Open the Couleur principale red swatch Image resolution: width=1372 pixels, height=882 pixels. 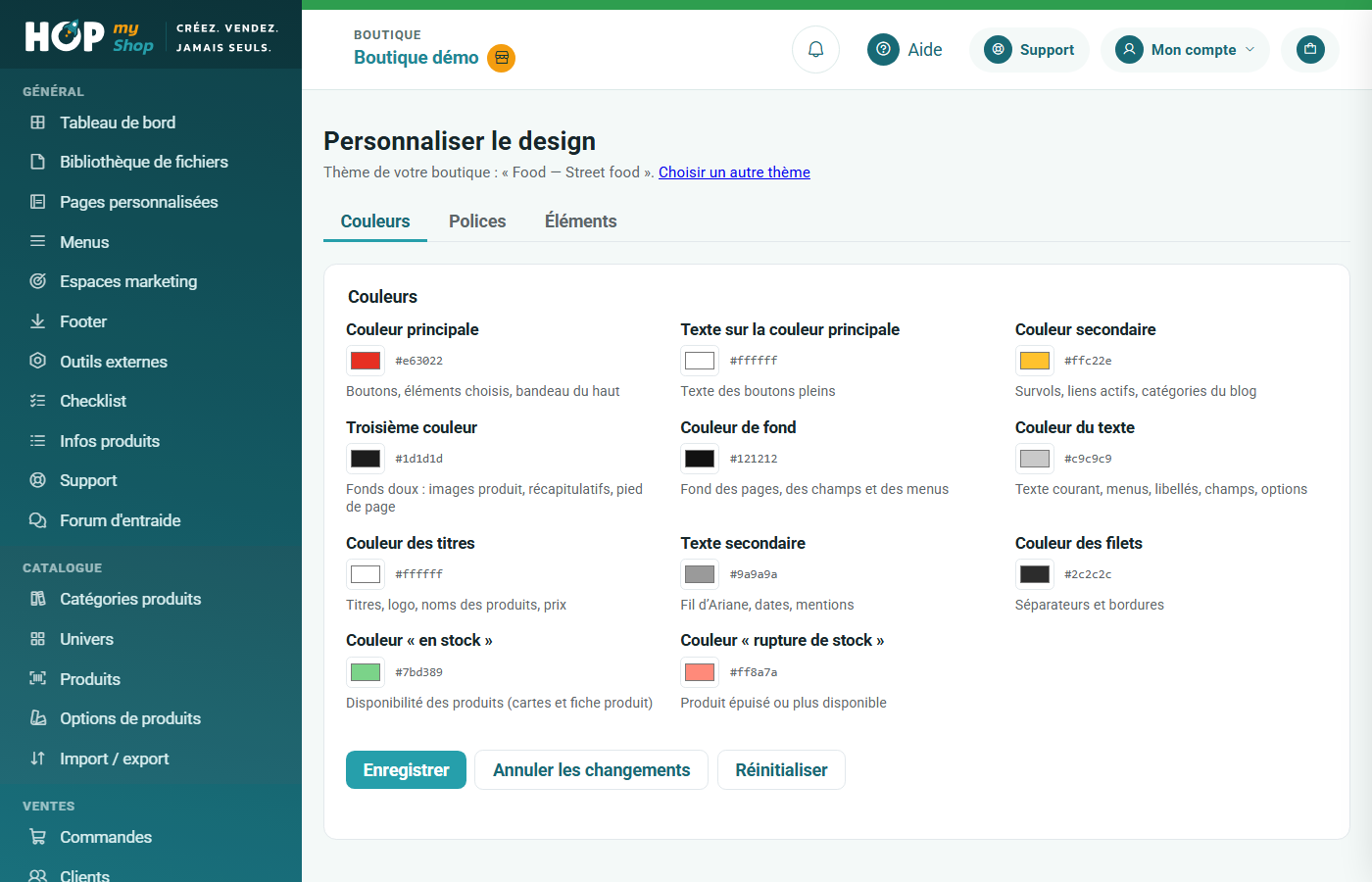point(366,361)
